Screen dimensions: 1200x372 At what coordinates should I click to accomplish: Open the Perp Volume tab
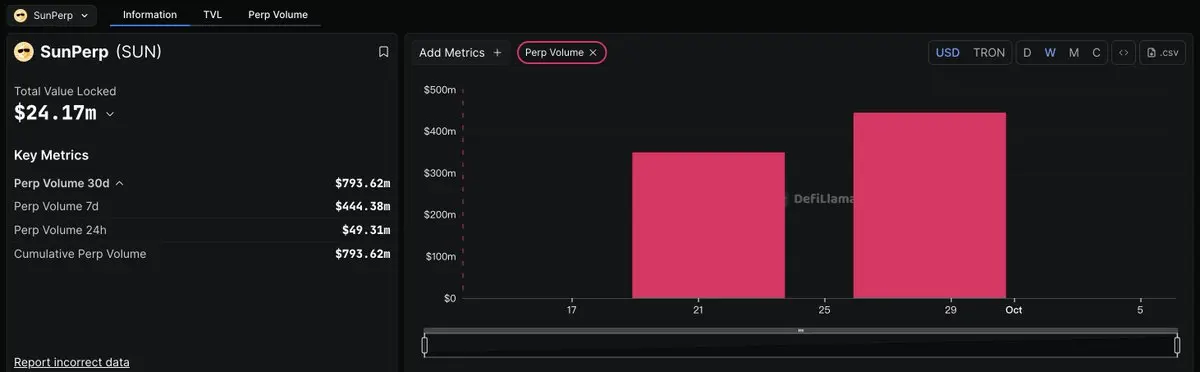tap(278, 15)
